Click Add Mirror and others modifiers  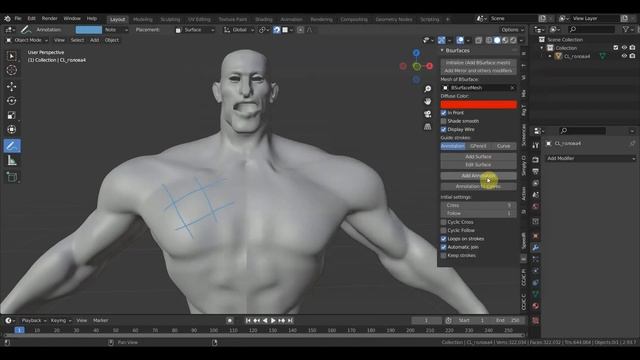[x=478, y=71]
